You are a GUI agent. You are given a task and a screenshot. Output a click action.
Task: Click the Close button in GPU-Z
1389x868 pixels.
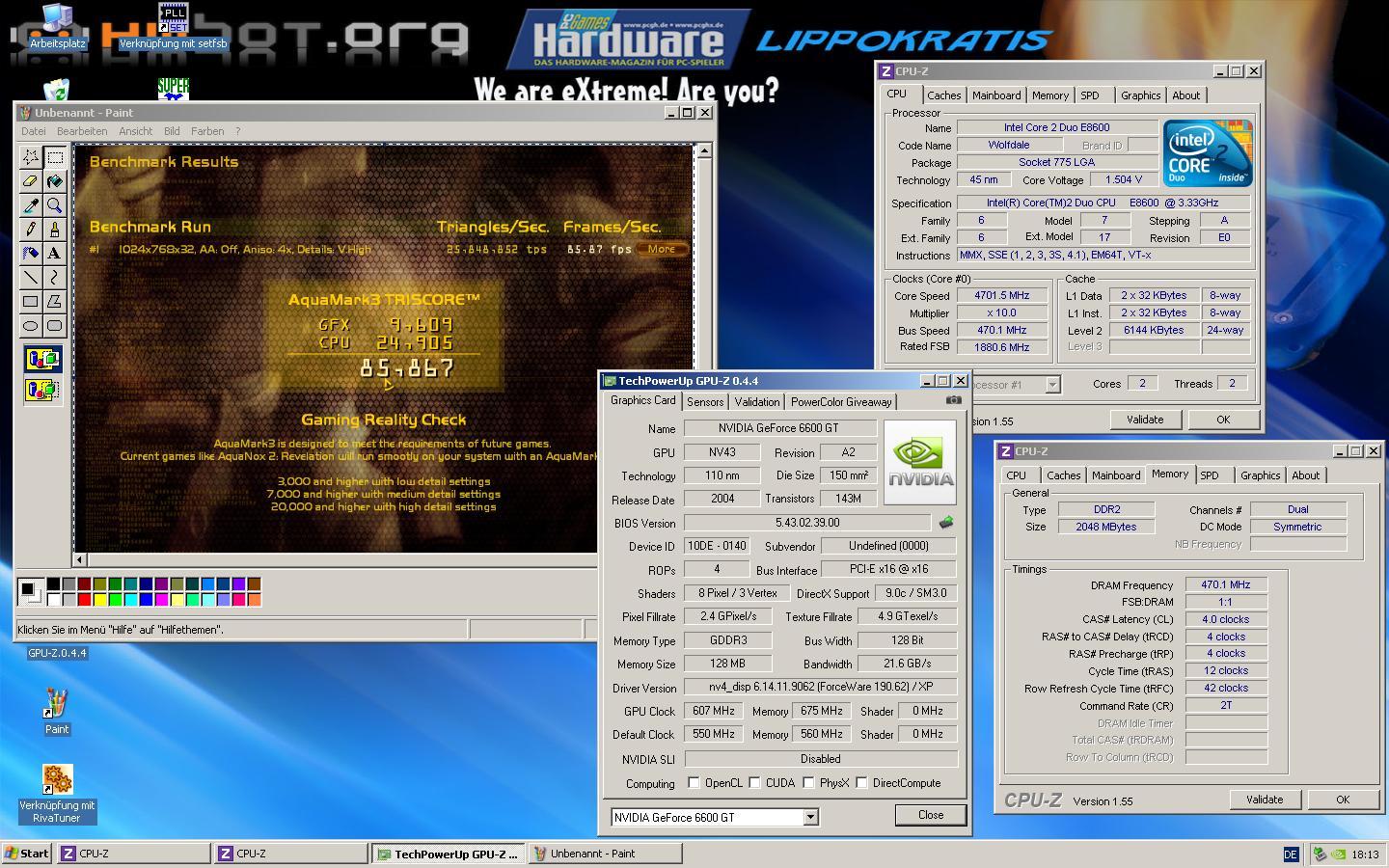(x=931, y=815)
